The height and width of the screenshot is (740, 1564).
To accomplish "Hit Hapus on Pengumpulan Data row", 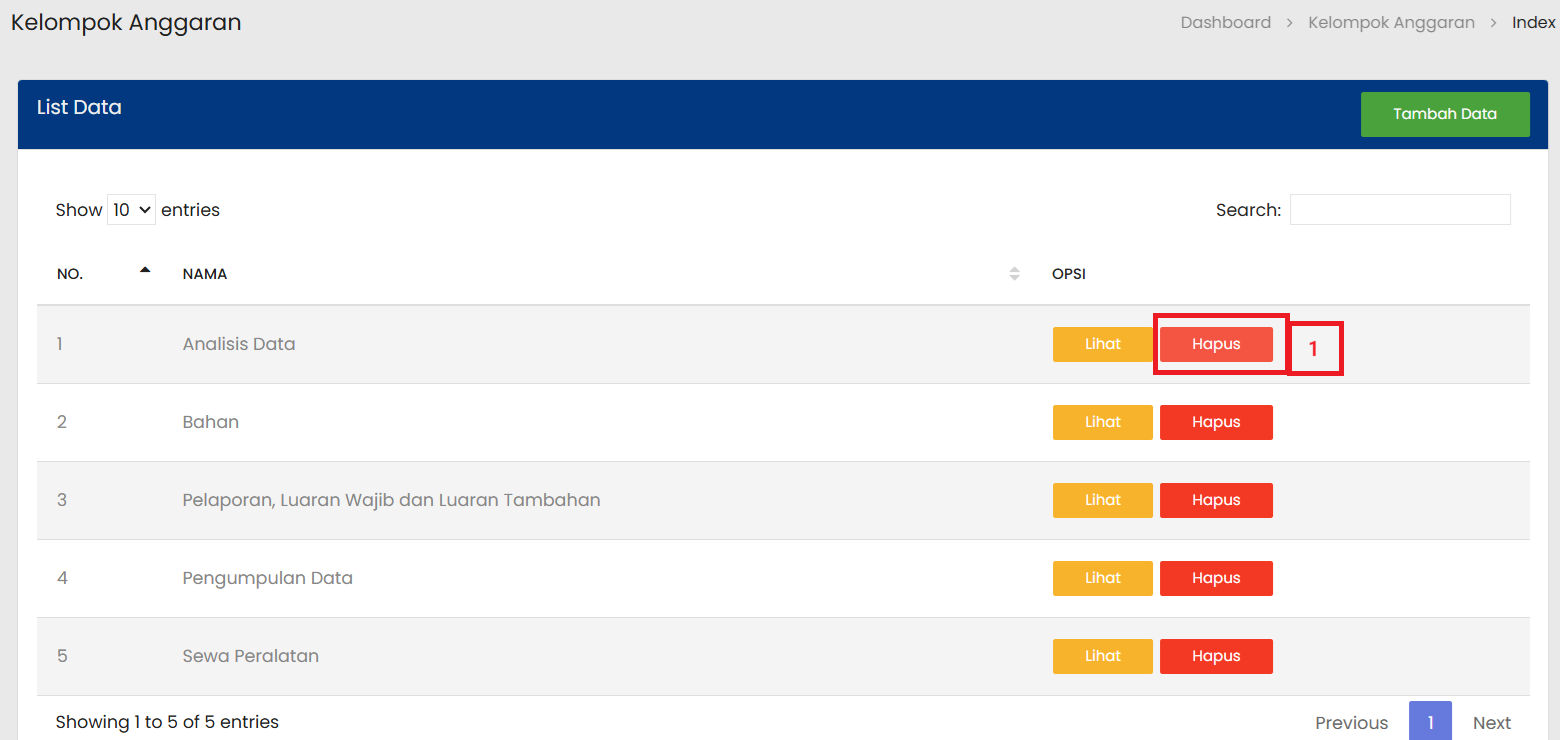I will [x=1215, y=578].
